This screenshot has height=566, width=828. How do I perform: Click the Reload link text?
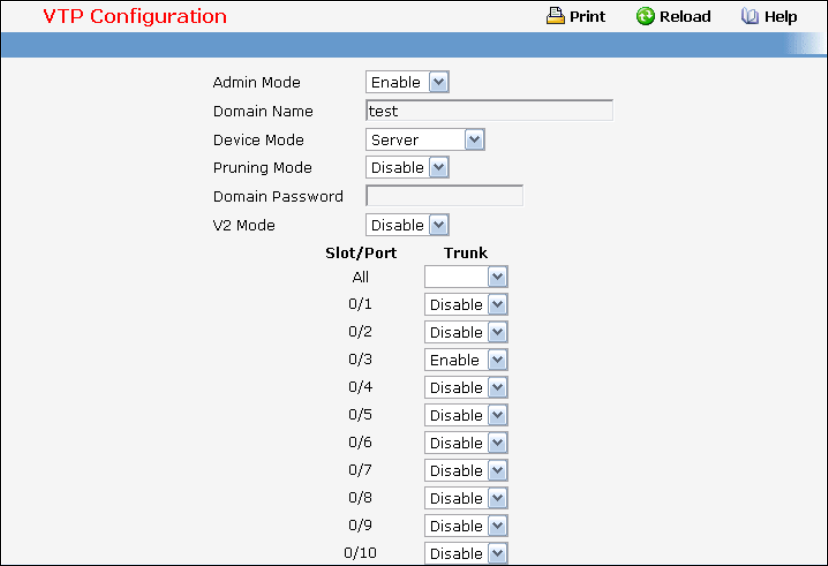coord(685,17)
